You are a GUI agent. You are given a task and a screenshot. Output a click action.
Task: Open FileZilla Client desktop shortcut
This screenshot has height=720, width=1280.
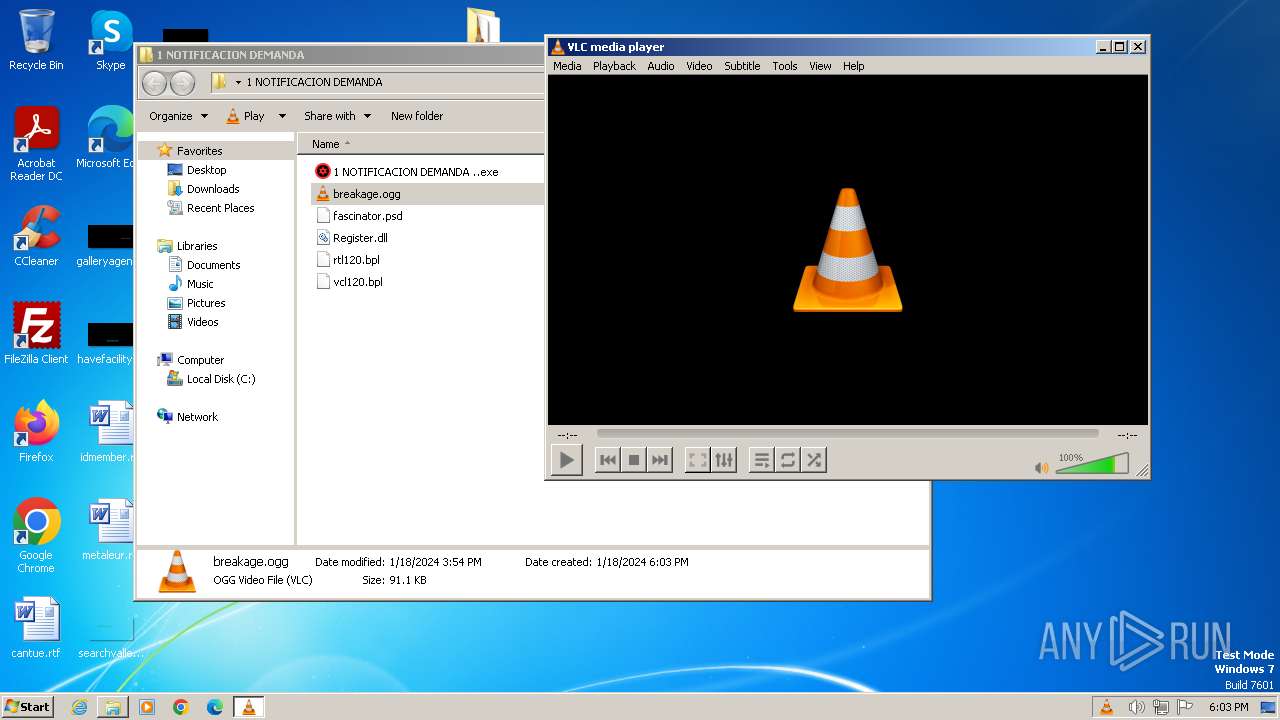tap(36, 333)
